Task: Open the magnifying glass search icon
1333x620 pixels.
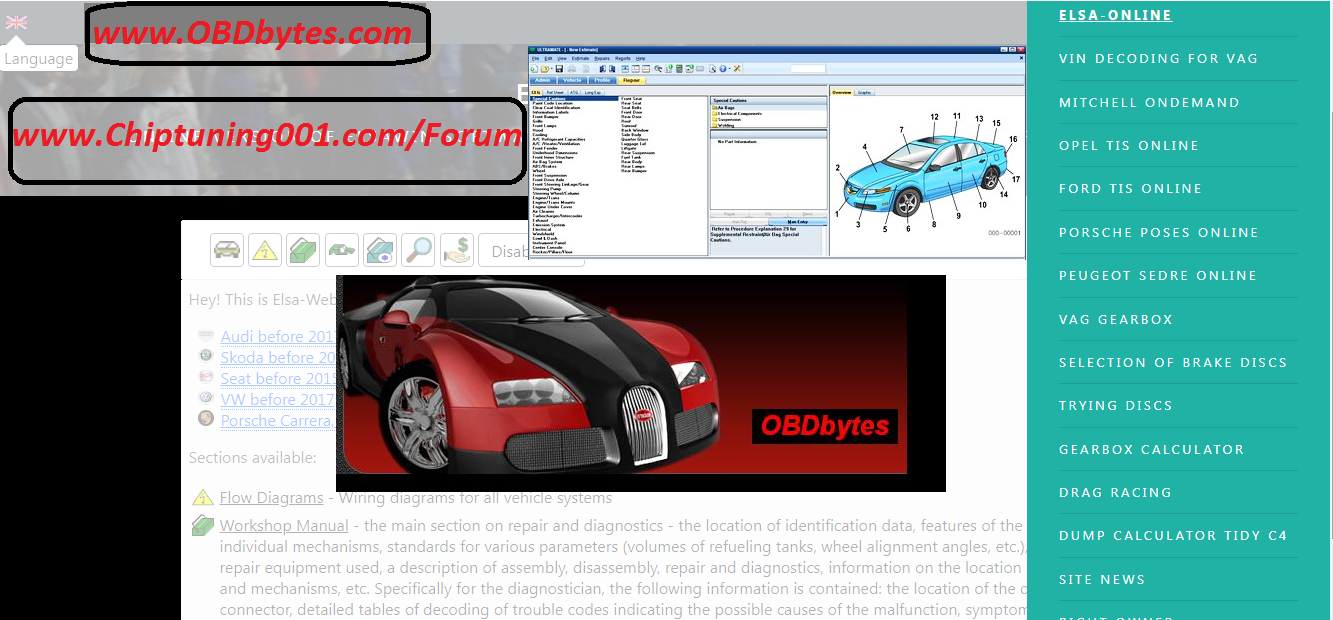Action: coord(418,250)
